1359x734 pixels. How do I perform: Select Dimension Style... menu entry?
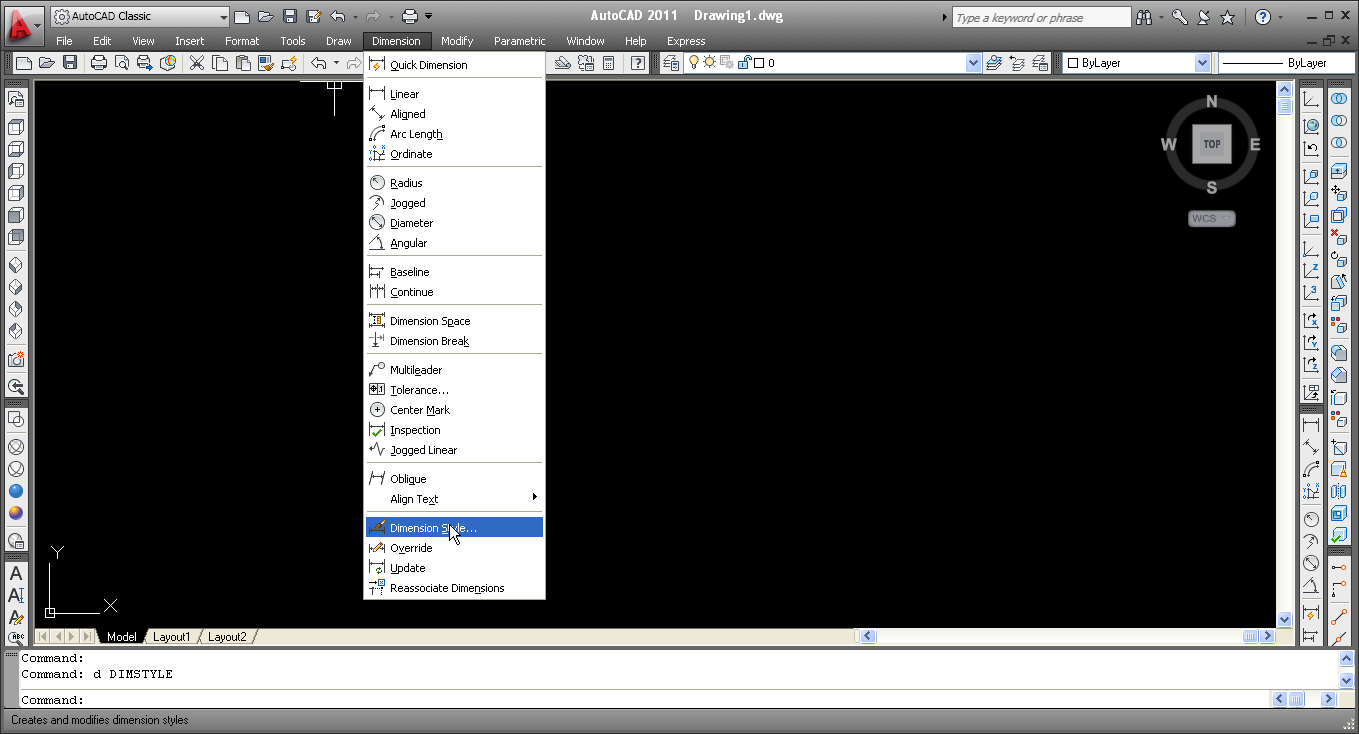click(455, 528)
